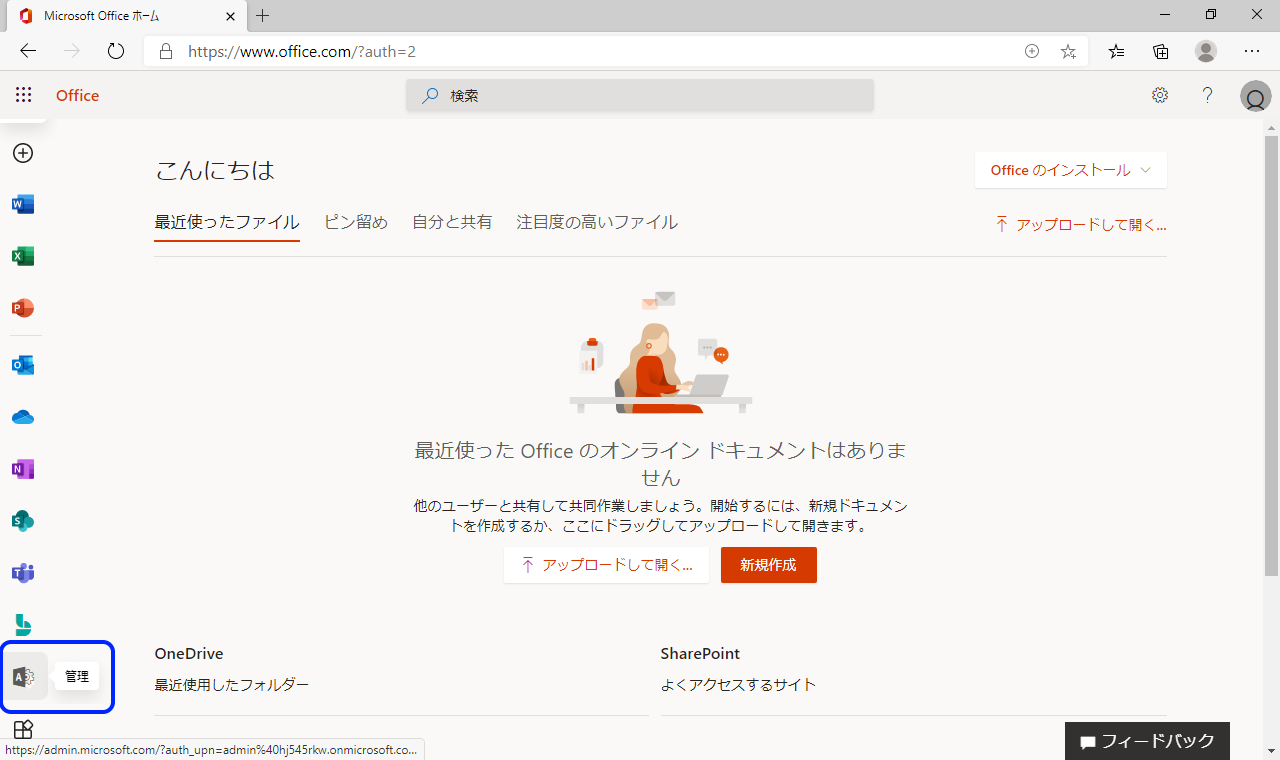Open SharePoint icon in sidebar
This screenshot has width=1280, height=760.
click(x=23, y=521)
